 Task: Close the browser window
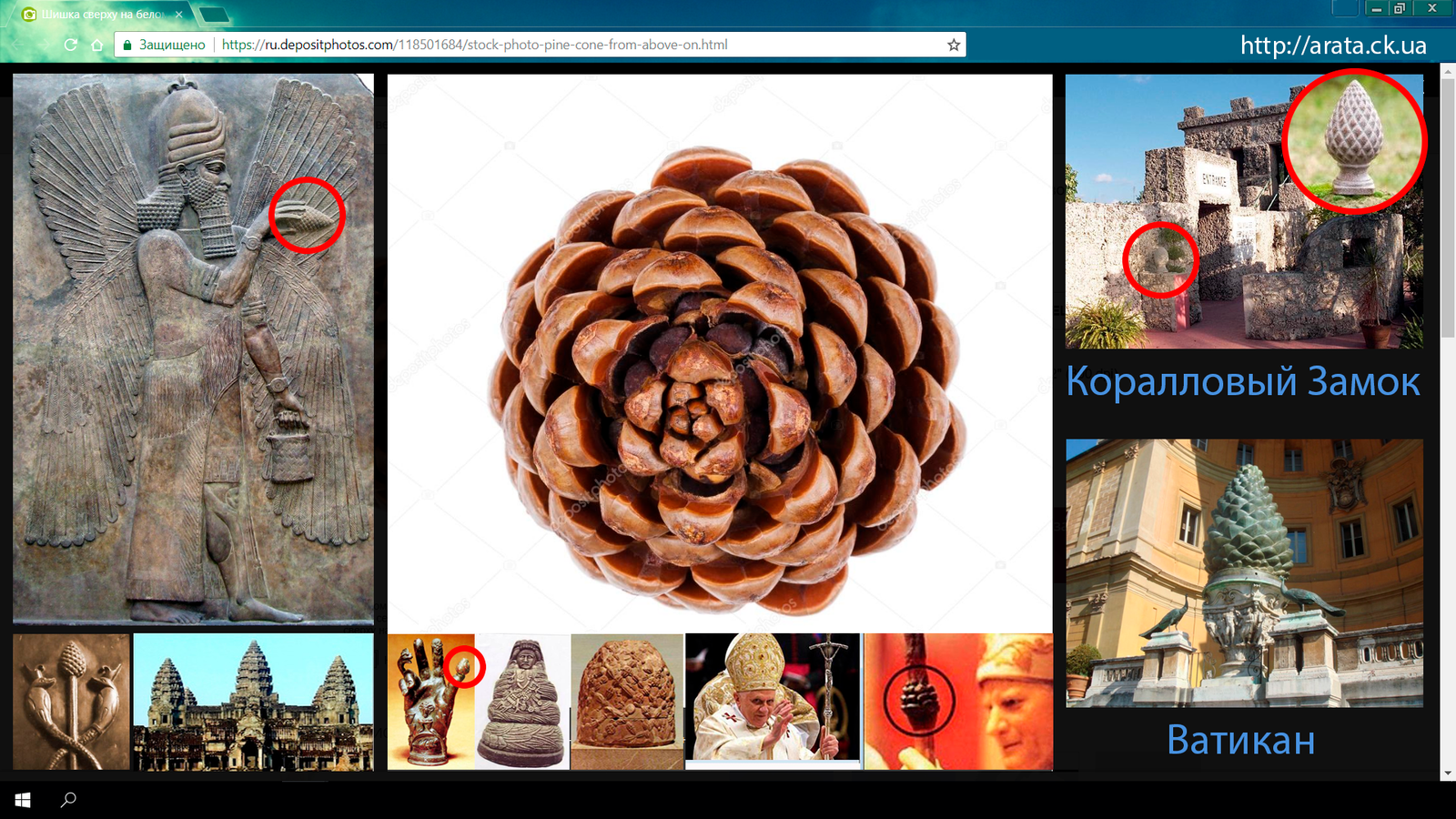click(x=1432, y=8)
